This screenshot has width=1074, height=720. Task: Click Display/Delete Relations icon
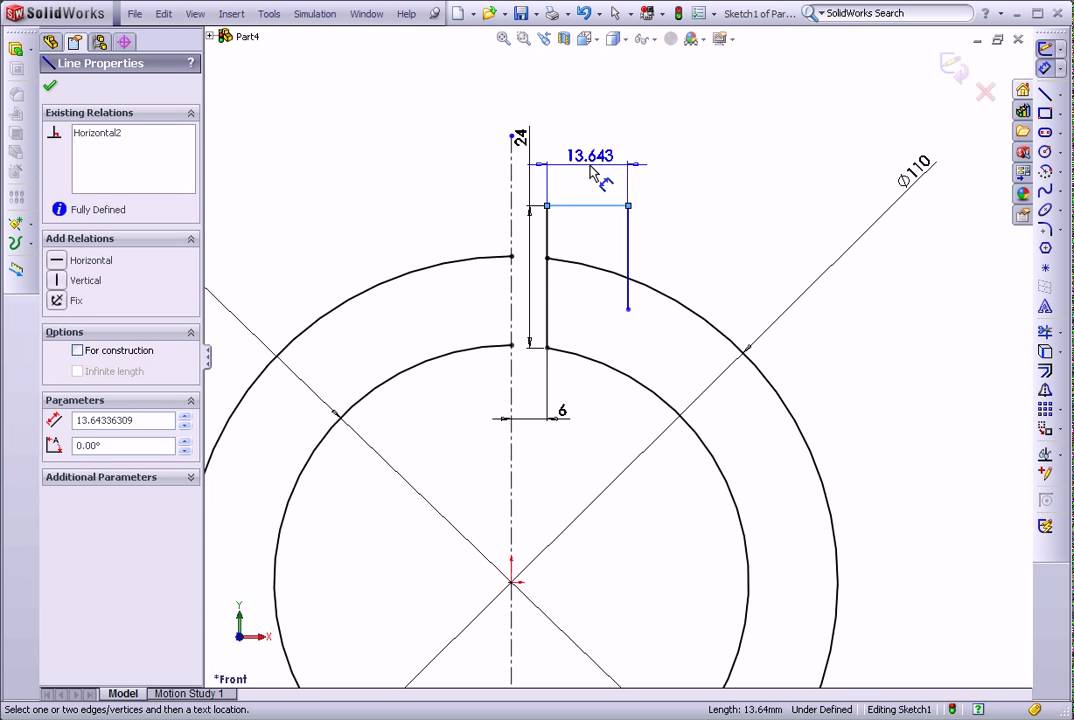coord(1045,454)
